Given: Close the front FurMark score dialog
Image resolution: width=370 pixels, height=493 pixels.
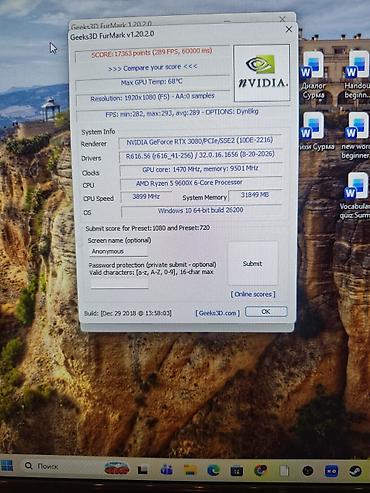Looking at the screenshot, I should point(289,29).
